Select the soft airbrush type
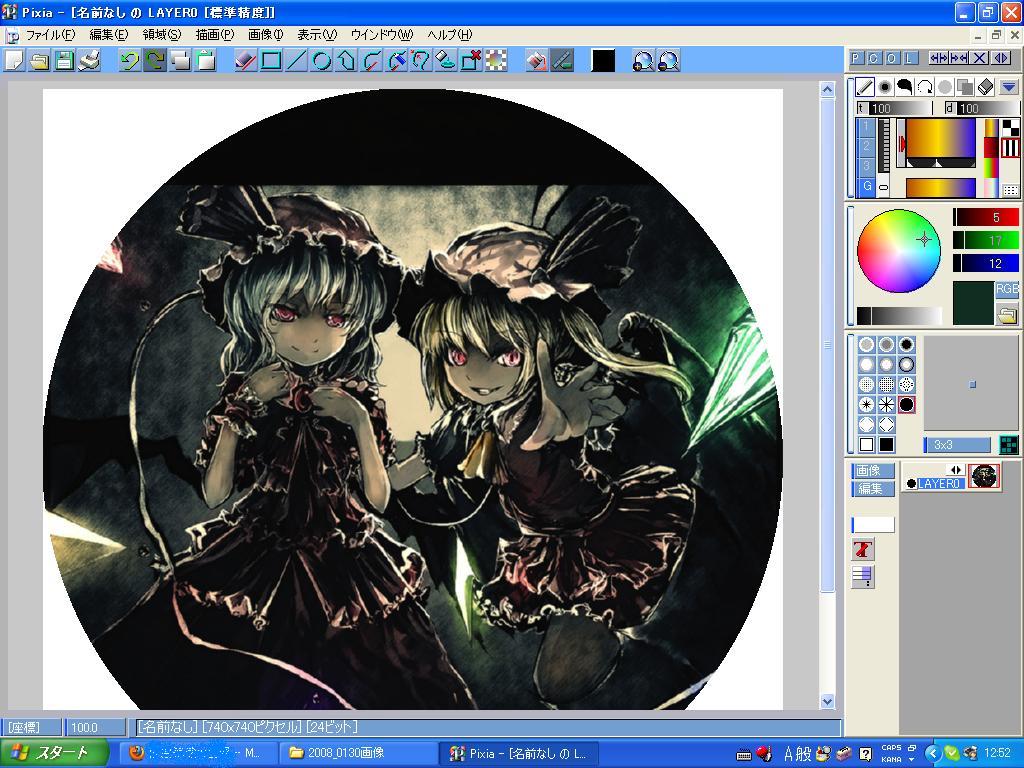This screenshot has height=768, width=1024. pyautogui.click(x=885, y=86)
